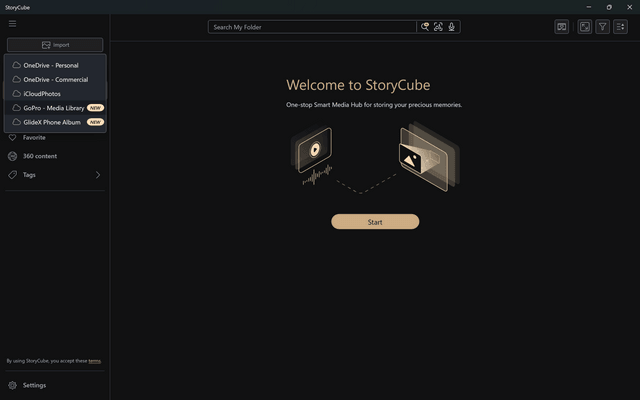Screen dimensions: 640x400
Task: Choose OneDrive - Commercial from the list
Action: coord(55,80)
